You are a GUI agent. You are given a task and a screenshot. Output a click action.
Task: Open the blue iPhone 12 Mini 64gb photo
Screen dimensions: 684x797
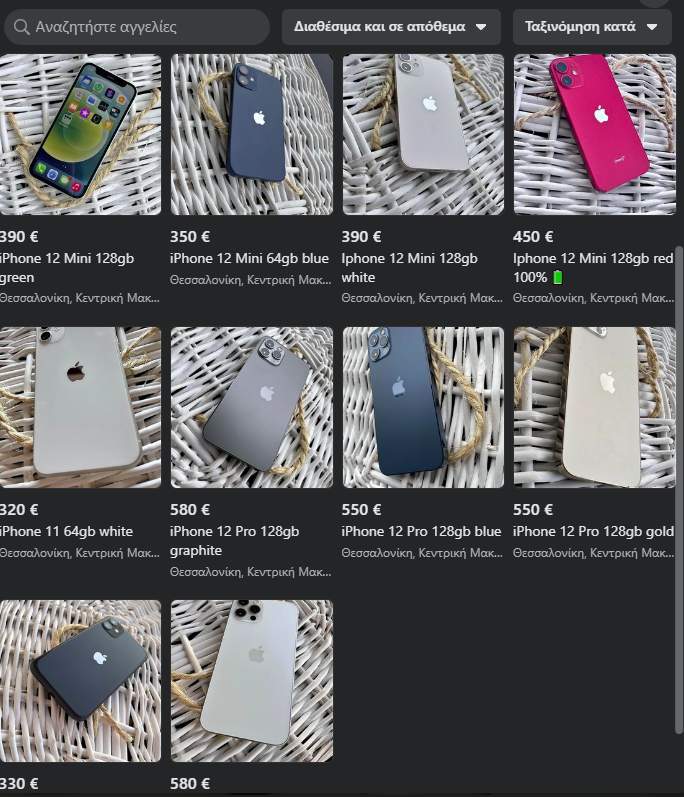pyautogui.click(x=252, y=134)
